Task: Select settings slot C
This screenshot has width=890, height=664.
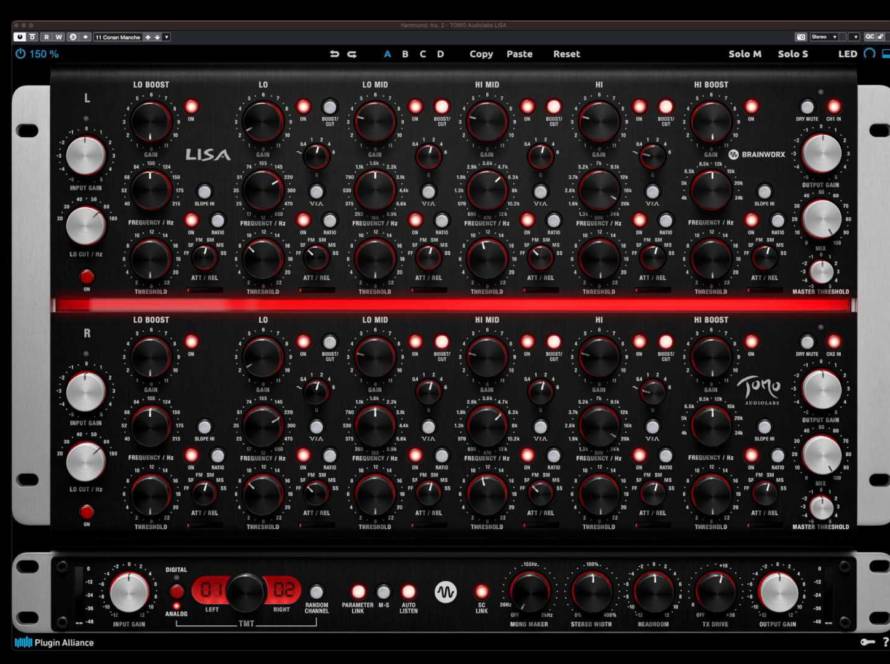Action: (x=423, y=54)
